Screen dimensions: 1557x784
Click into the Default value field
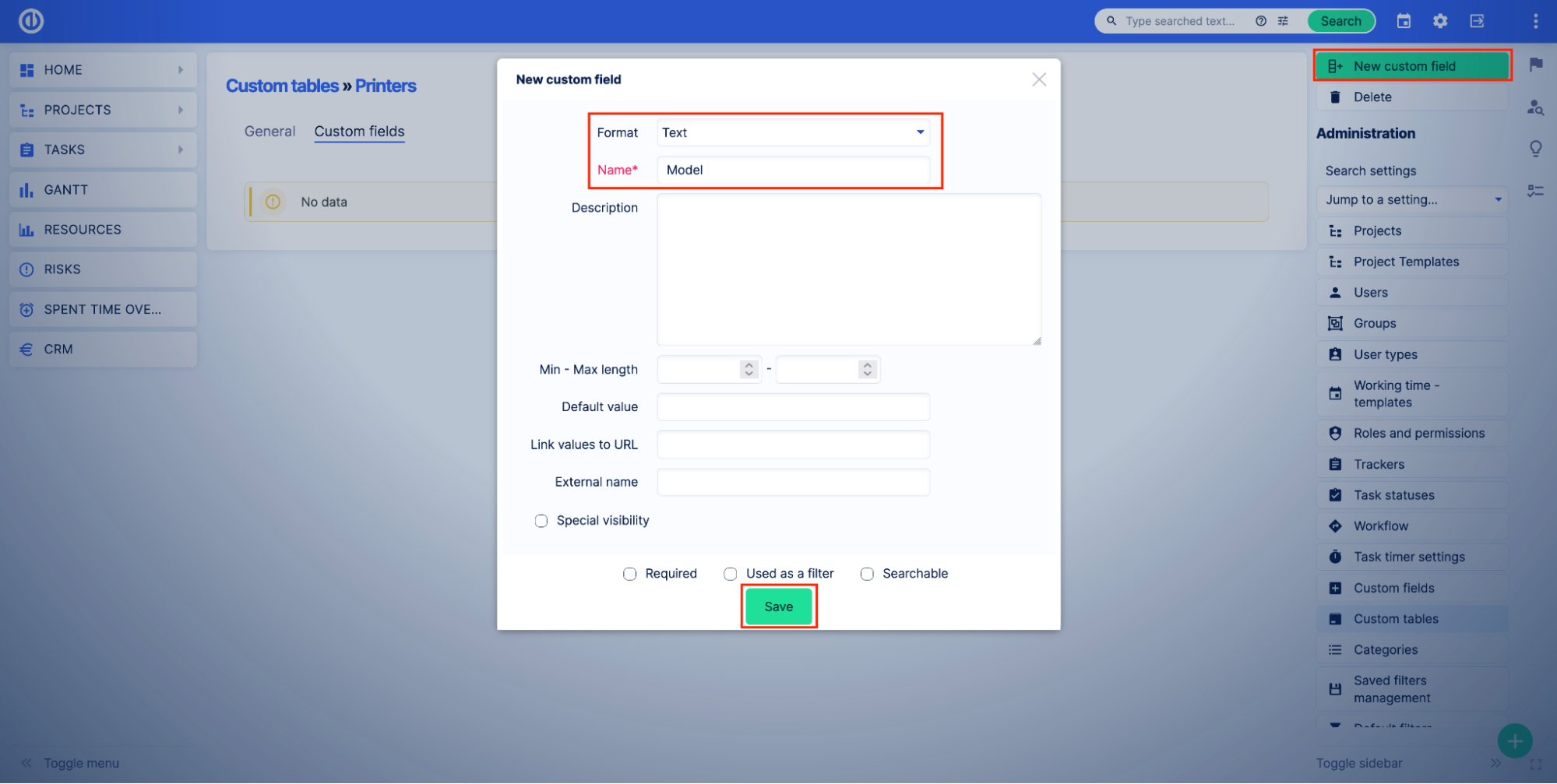[793, 407]
